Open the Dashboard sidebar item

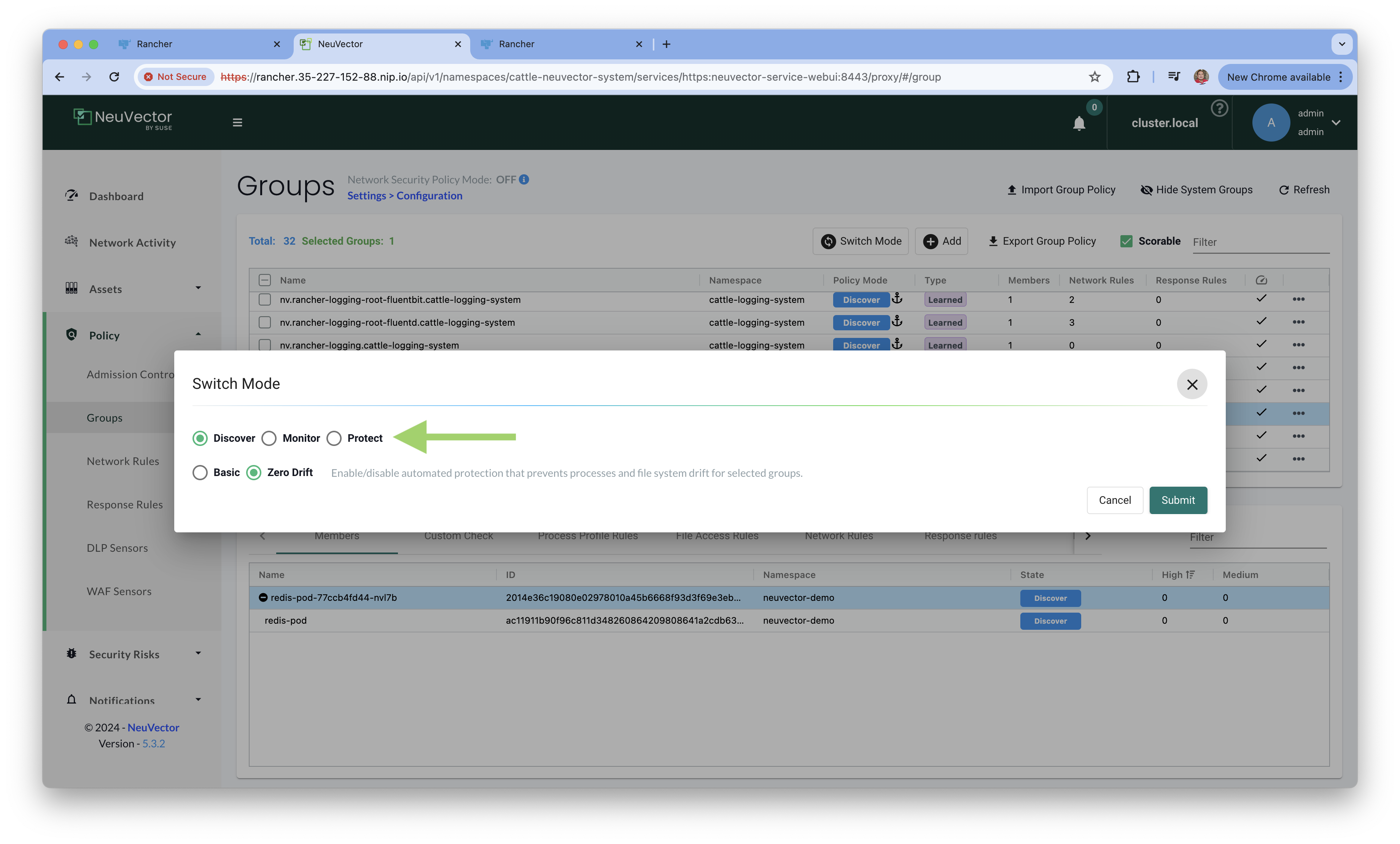(116, 196)
